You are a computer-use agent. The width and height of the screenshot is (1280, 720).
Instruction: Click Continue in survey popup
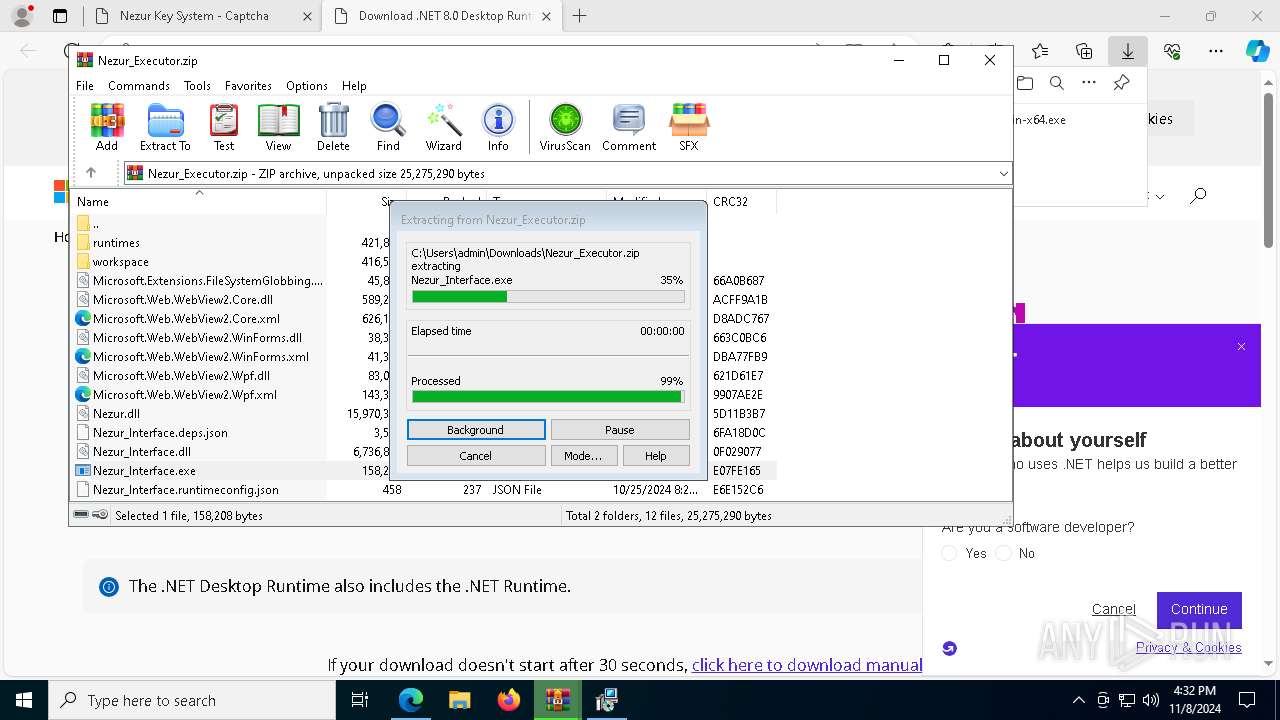coord(1199,609)
